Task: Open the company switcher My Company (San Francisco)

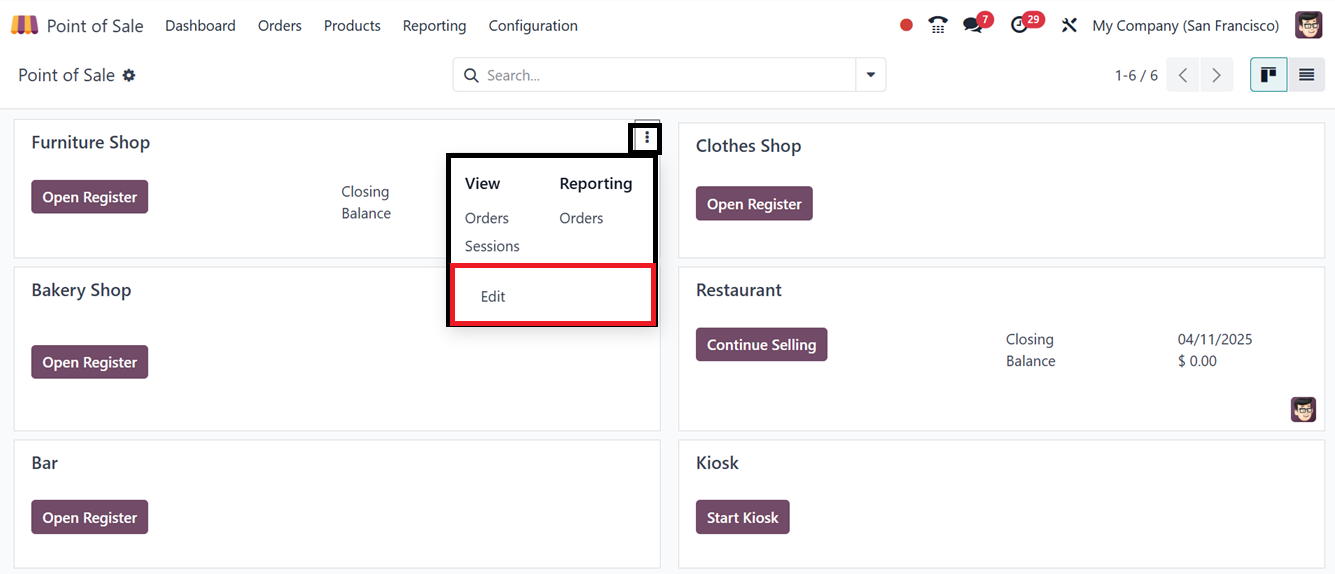Action: pos(1185,26)
